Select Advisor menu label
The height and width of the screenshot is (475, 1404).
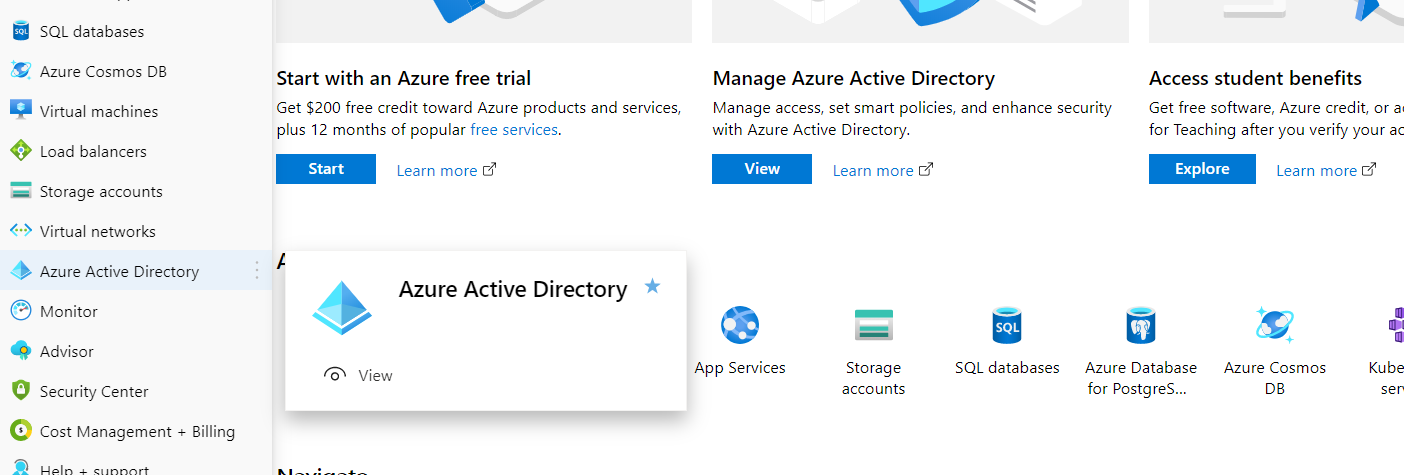[67, 351]
